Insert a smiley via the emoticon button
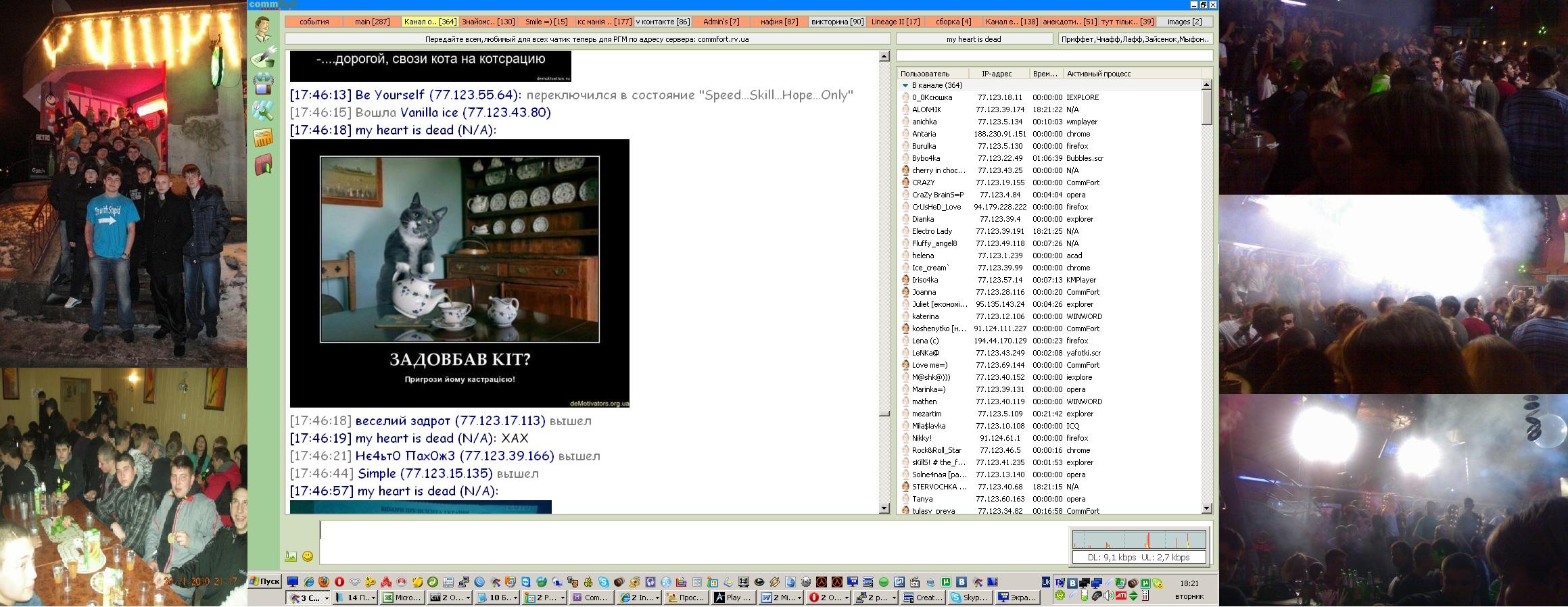Viewport: 1568px width, 607px height. pos(308,556)
